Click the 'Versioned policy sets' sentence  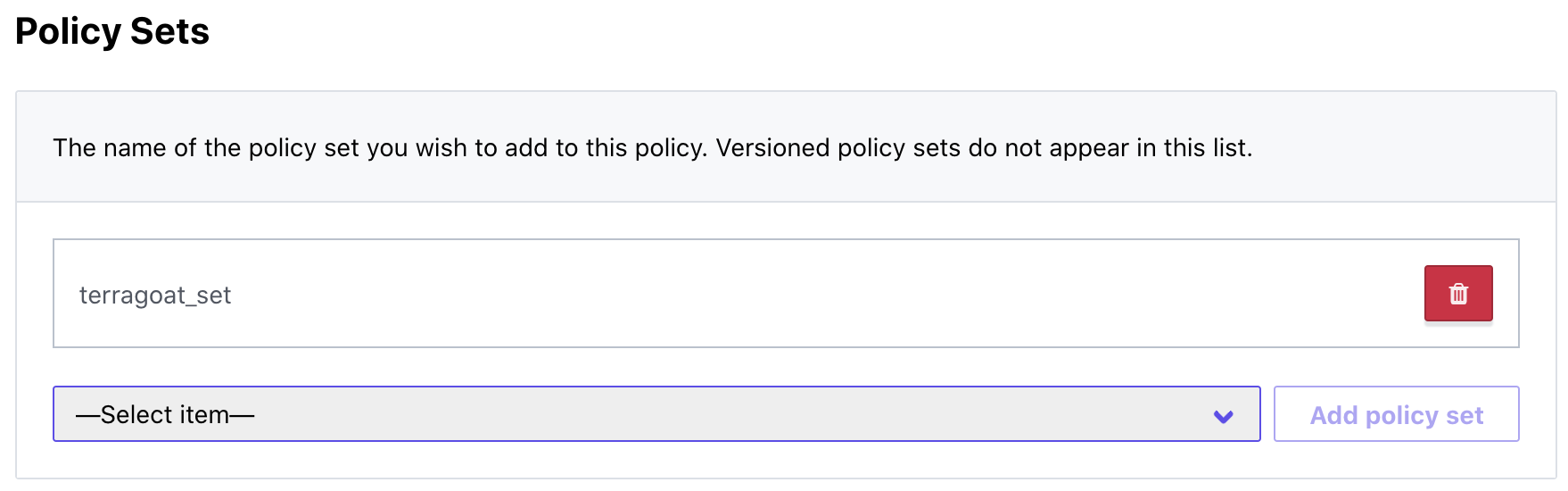coord(984,147)
